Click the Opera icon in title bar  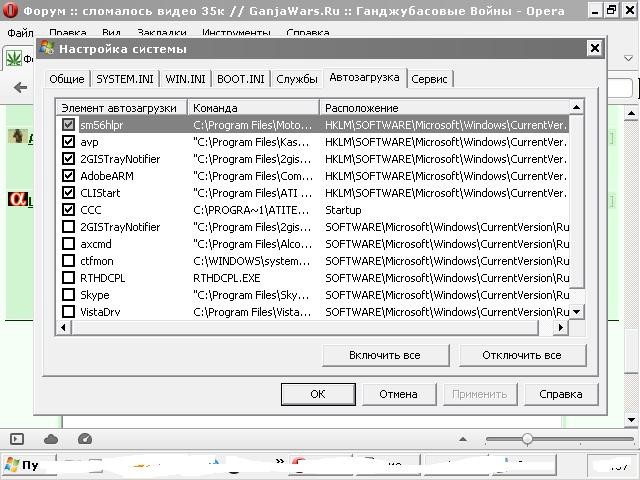[10, 10]
